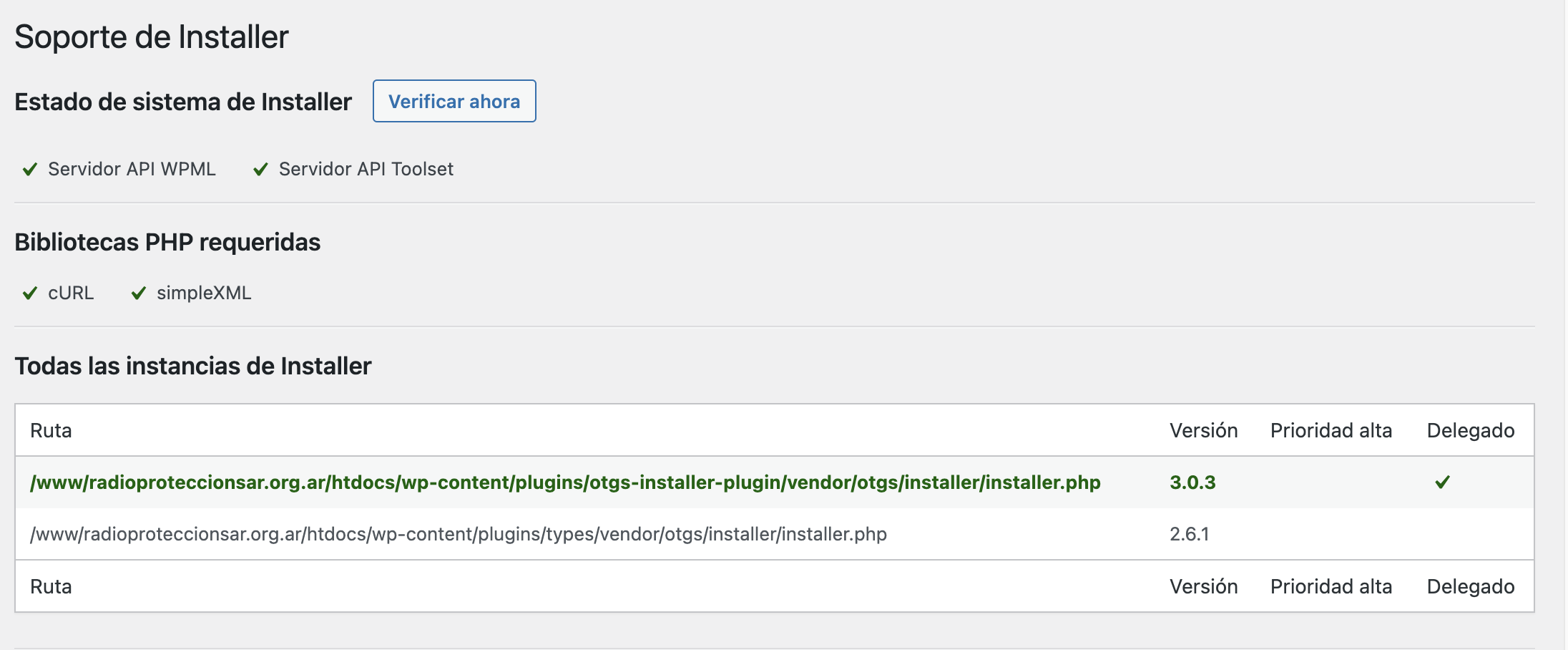Click the Soporte de Installer page title

coord(152,37)
